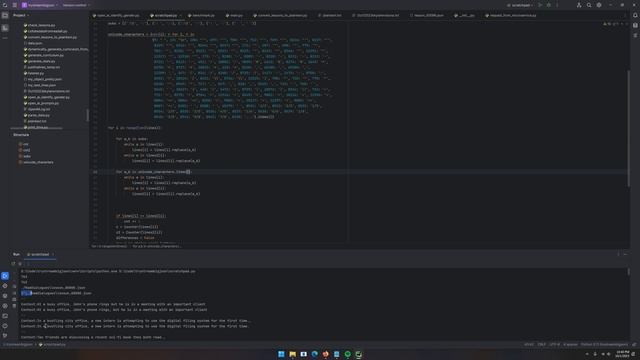Close the scratchpad tab in Run panel
Image resolution: width=640 pixels, height=360 pixels.
[53, 254]
